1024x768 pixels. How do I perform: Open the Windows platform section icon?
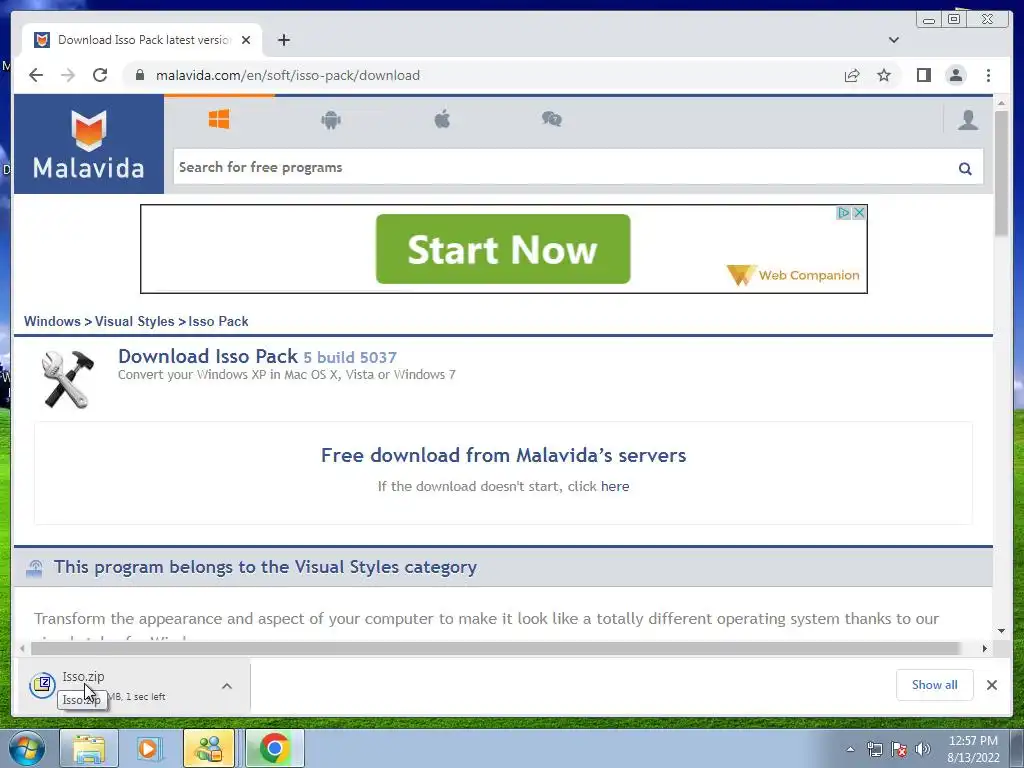tap(219, 120)
